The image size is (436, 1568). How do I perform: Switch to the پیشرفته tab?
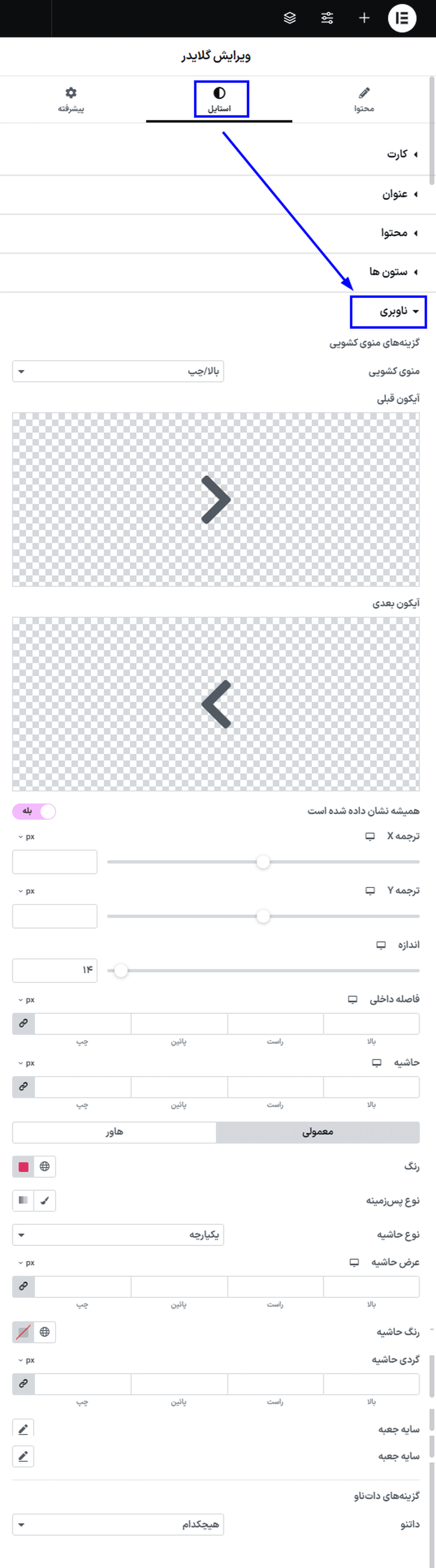click(x=71, y=100)
